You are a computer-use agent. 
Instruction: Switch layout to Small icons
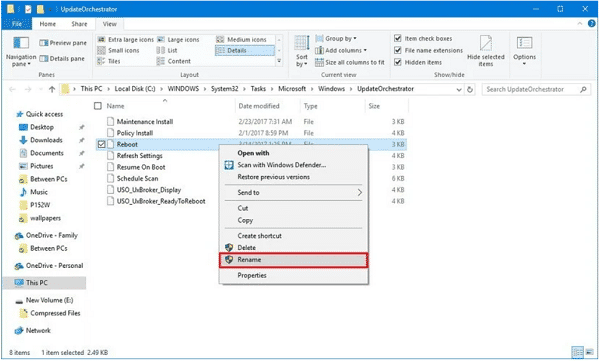[x=118, y=50]
